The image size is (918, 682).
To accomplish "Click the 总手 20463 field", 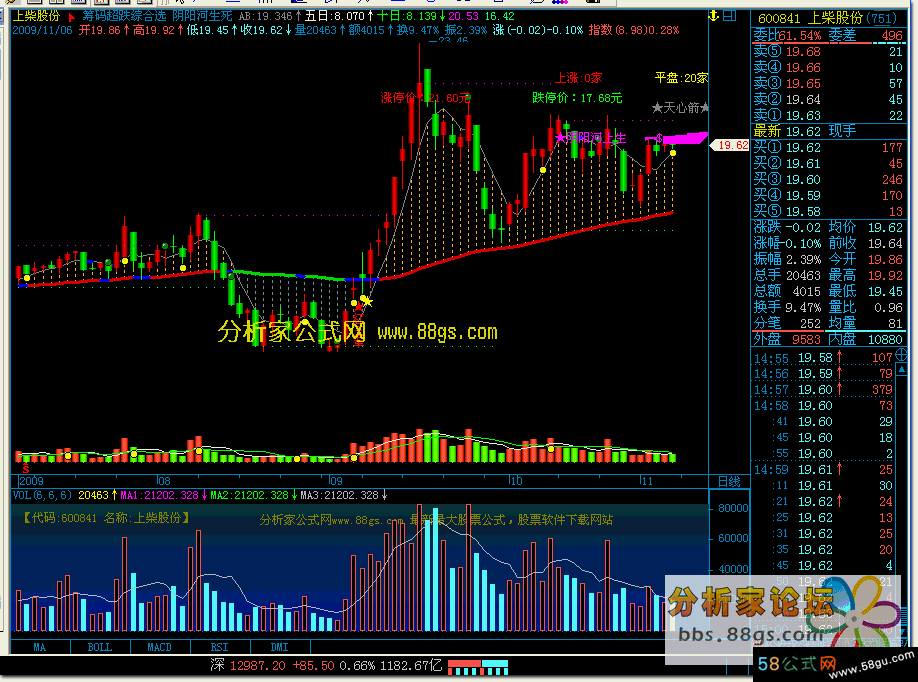I will click(x=787, y=275).
